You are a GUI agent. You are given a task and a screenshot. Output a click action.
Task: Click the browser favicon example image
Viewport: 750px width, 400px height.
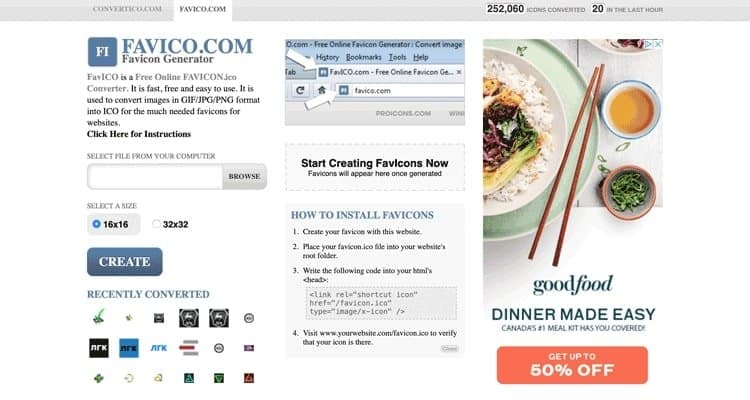(x=375, y=82)
